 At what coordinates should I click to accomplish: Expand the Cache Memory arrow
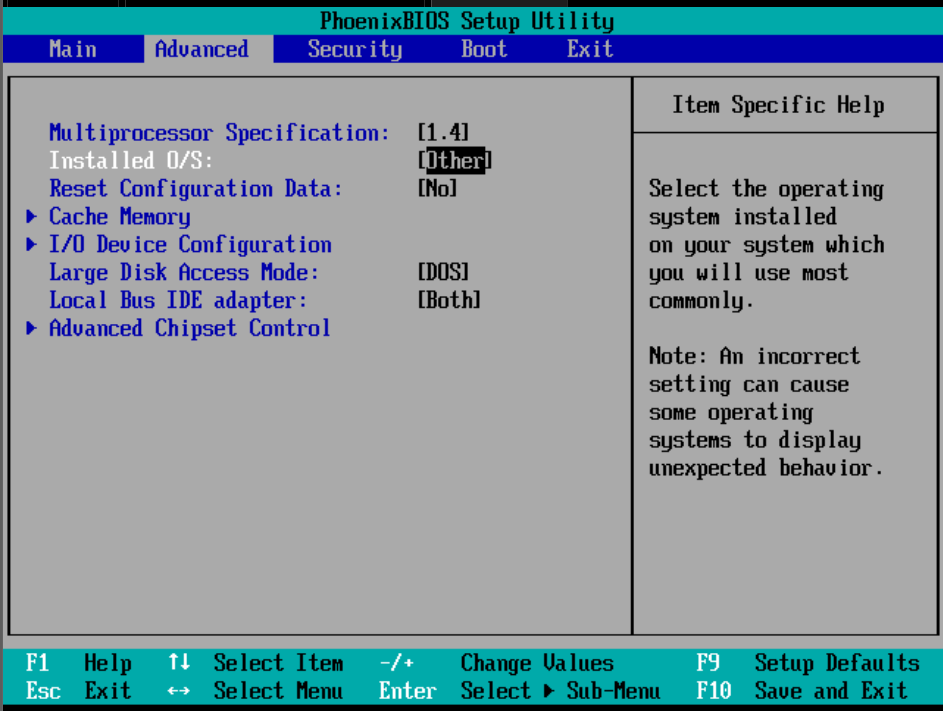click(x=31, y=216)
